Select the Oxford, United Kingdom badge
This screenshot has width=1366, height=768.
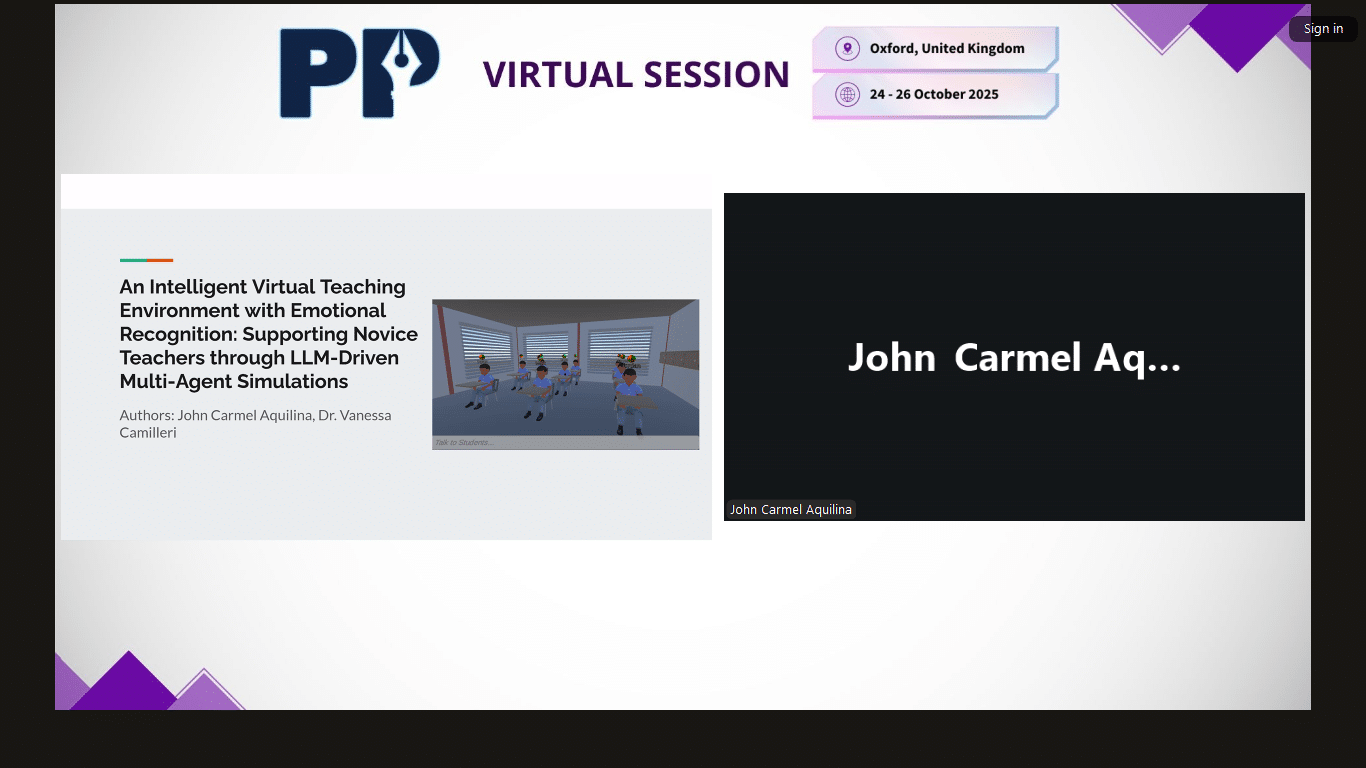(935, 49)
